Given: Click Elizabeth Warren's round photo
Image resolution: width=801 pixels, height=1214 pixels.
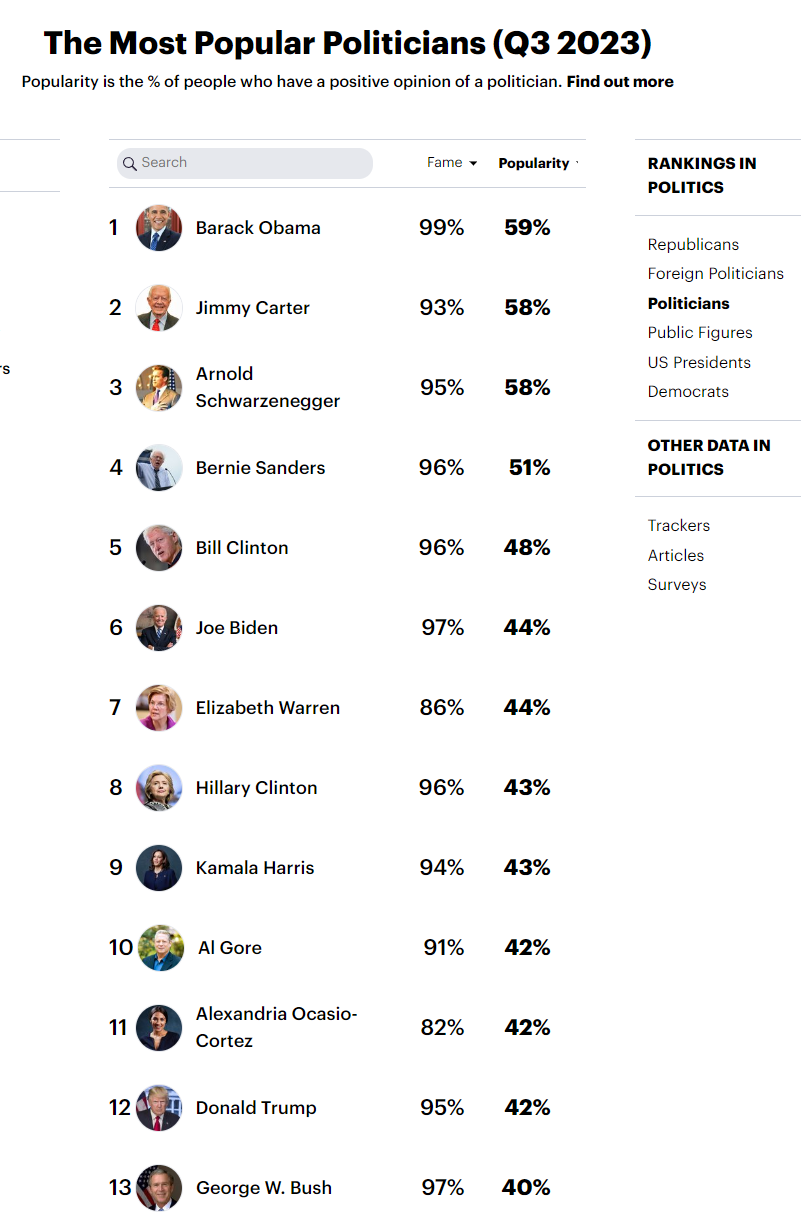Looking at the screenshot, I should tap(159, 708).
